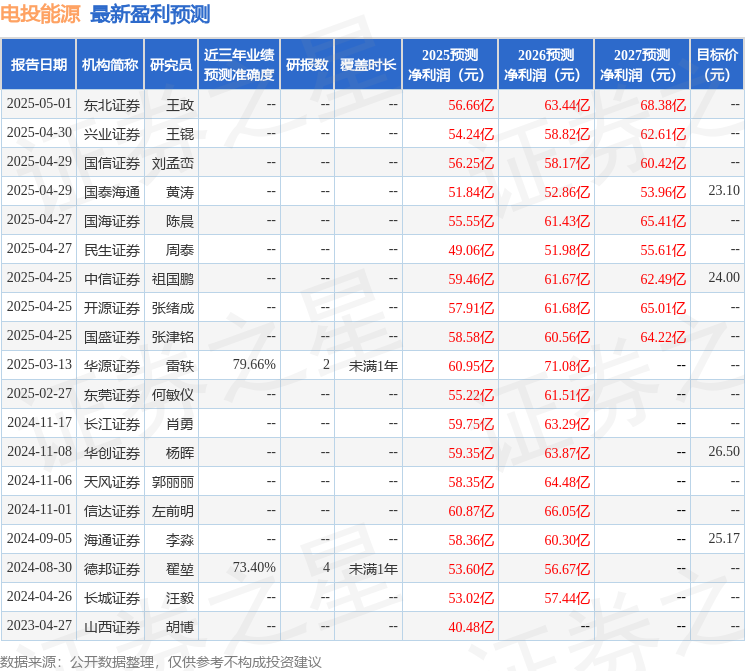Click the 信达证券 institution cell
Image resolution: width=745 pixels, height=671 pixels.
click(112, 511)
